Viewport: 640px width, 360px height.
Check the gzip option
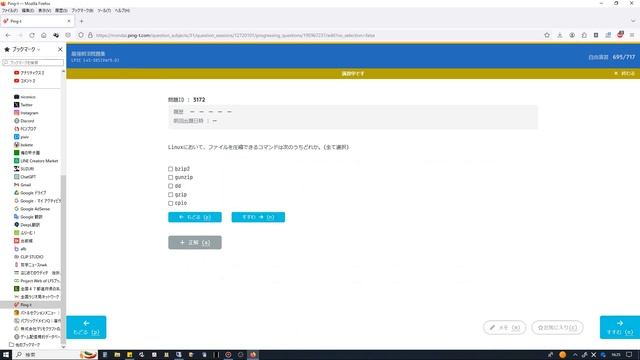(x=171, y=194)
